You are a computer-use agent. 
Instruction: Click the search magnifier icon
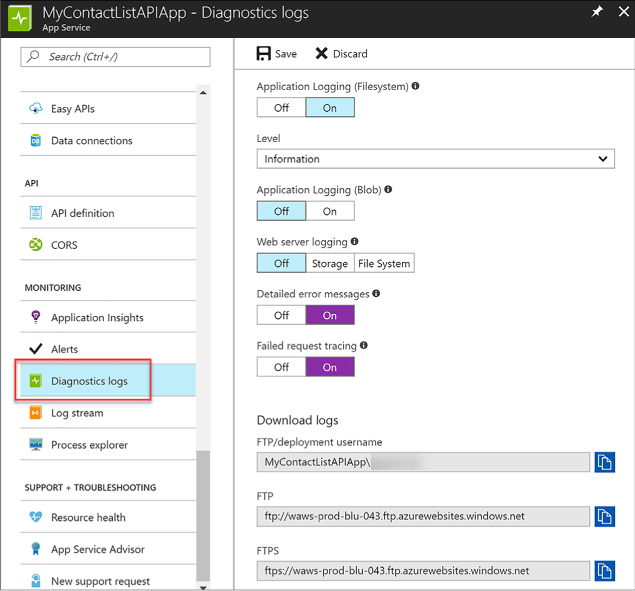tap(33, 56)
